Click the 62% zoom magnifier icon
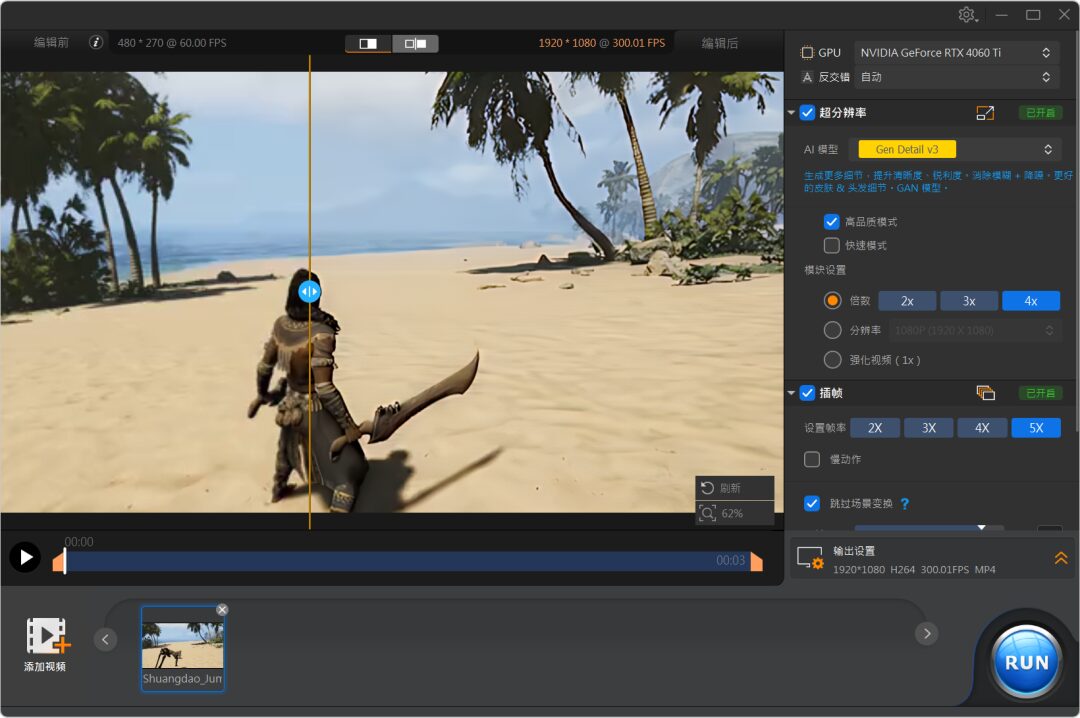Viewport: 1080px width, 718px height. coord(707,513)
